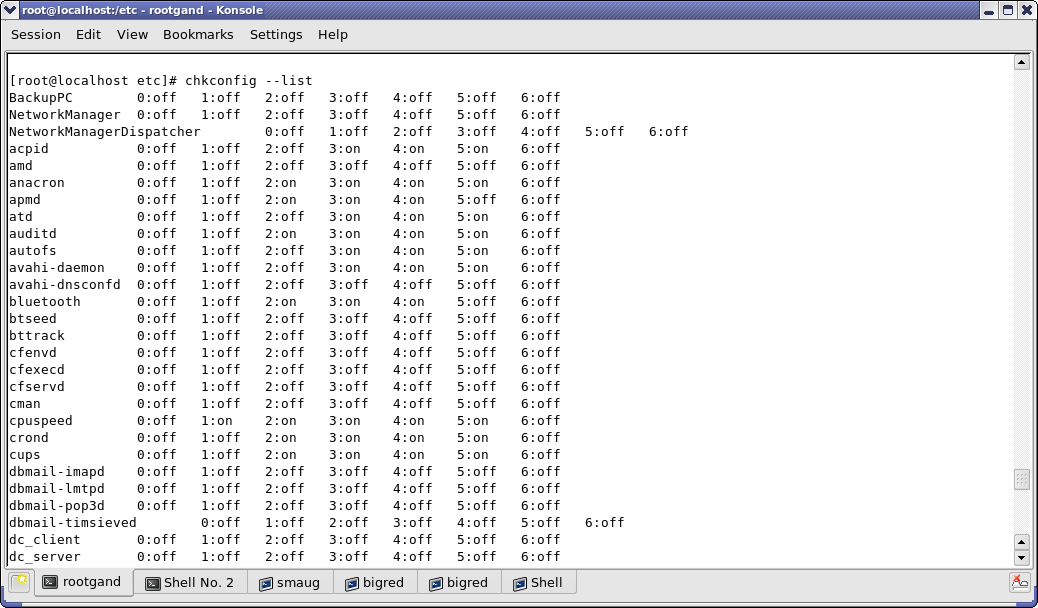Open the Edit menu

88,34
